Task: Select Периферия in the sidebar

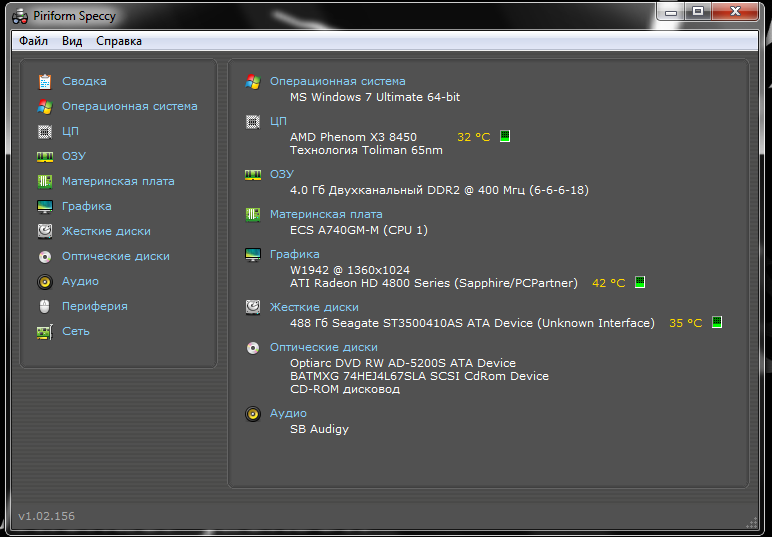Action: [95, 307]
